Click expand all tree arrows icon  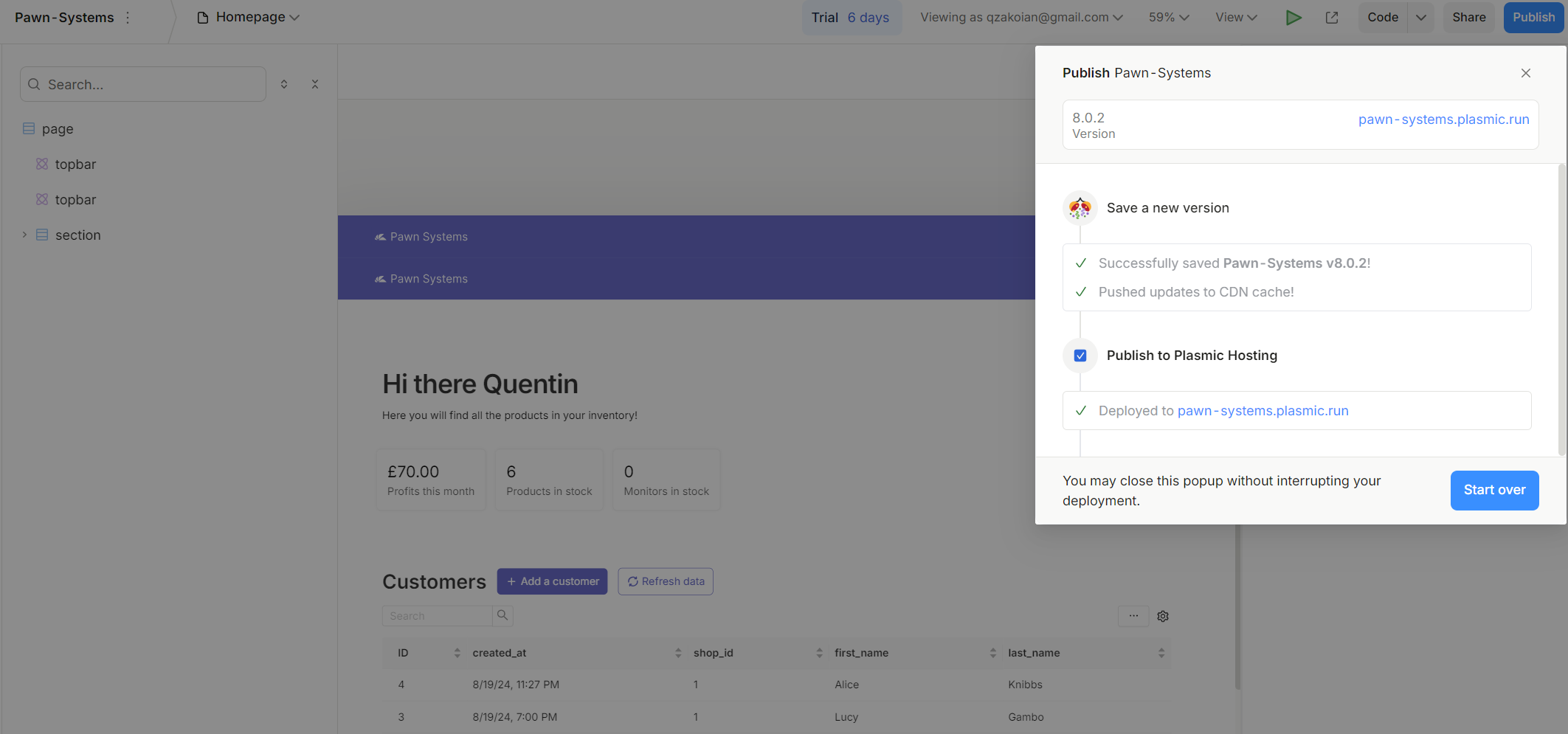(x=284, y=84)
